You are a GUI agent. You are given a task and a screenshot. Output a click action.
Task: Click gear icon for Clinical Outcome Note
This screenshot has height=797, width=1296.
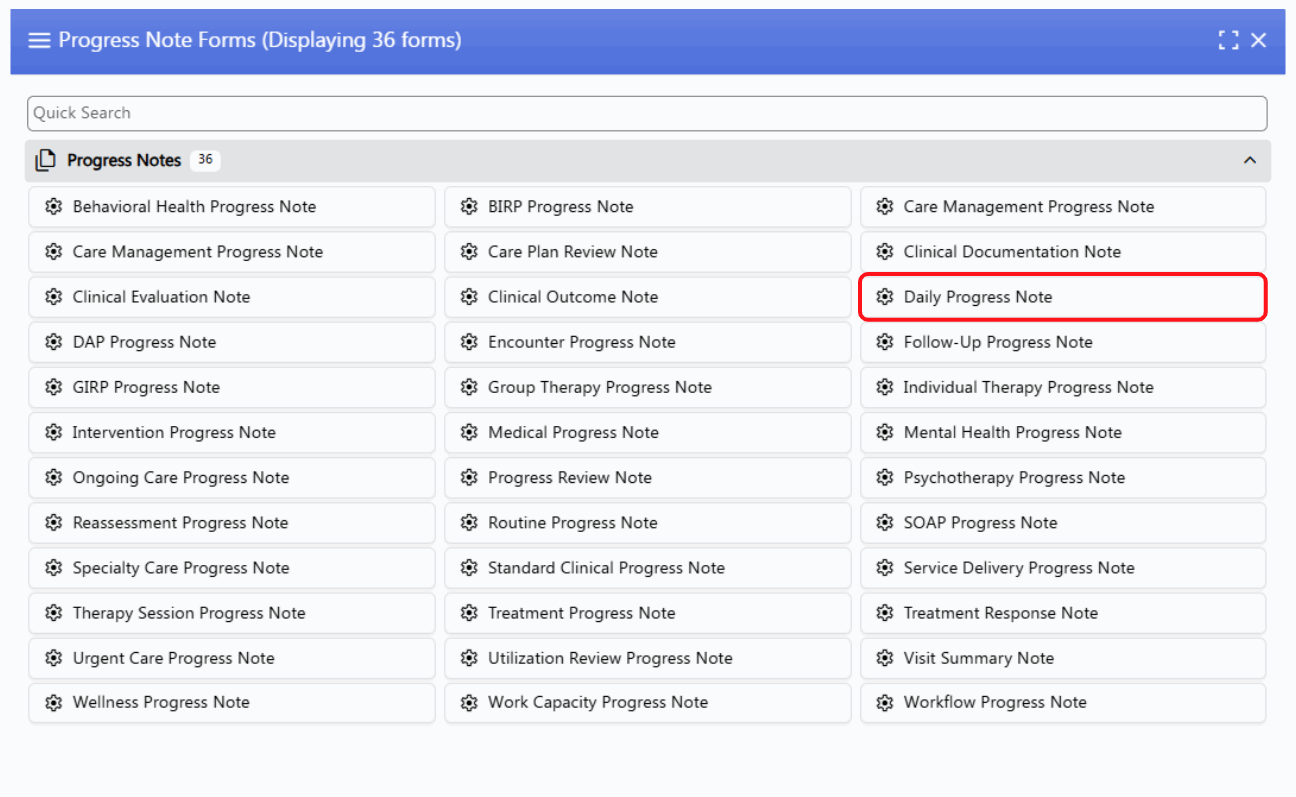tap(469, 297)
